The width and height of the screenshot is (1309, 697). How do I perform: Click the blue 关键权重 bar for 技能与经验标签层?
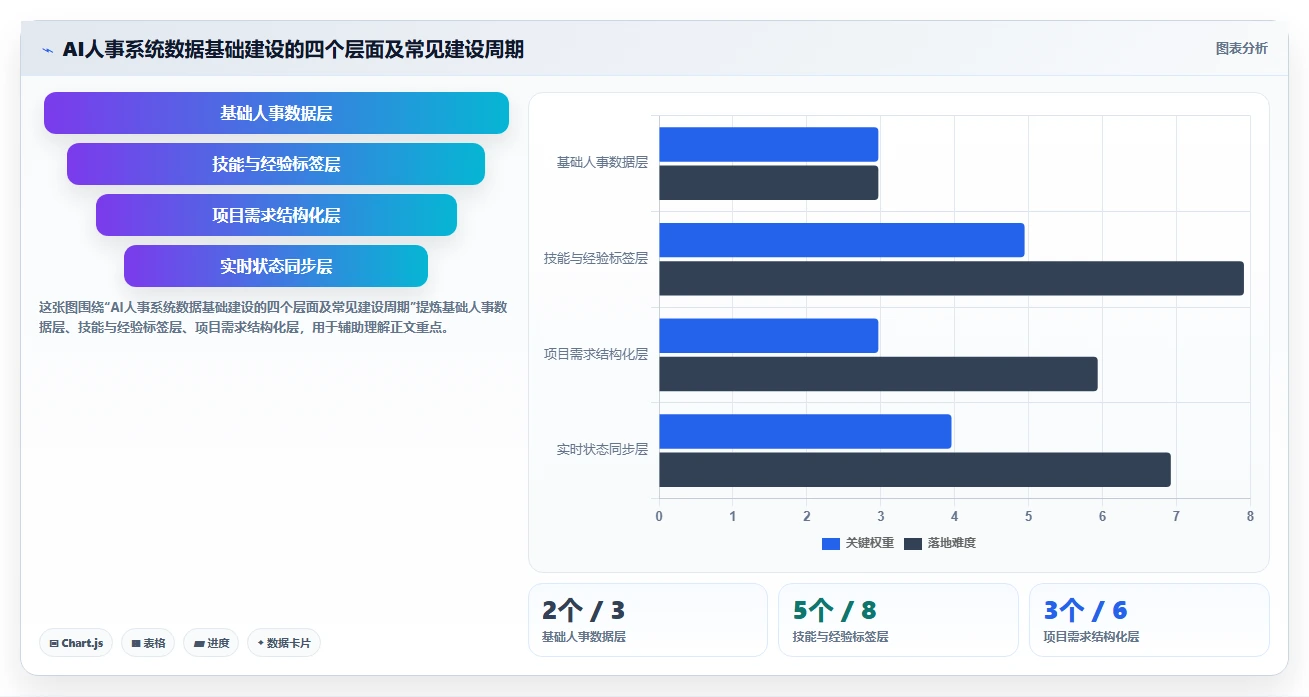point(842,240)
